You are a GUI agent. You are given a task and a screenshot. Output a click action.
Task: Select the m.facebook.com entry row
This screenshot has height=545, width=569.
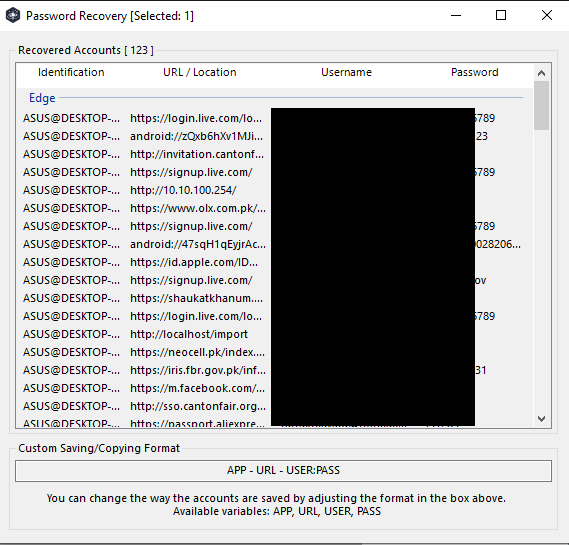(274, 388)
